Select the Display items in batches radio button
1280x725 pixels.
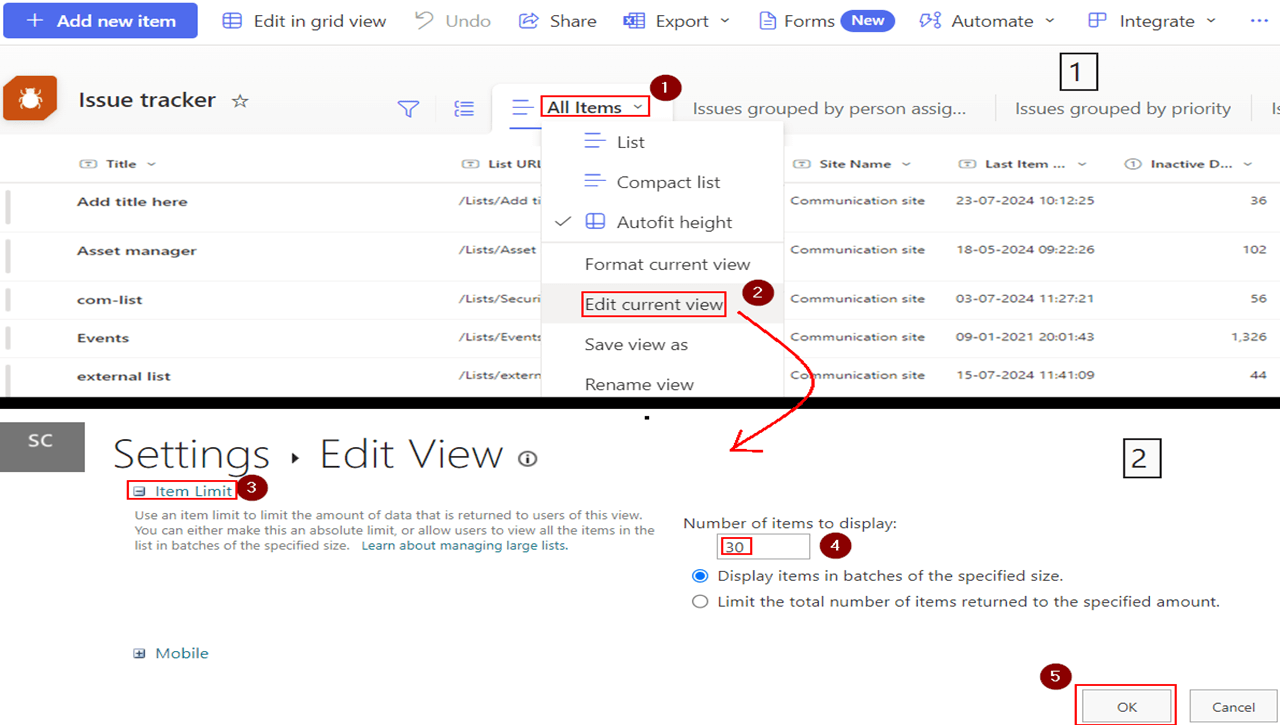(x=700, y=575)
